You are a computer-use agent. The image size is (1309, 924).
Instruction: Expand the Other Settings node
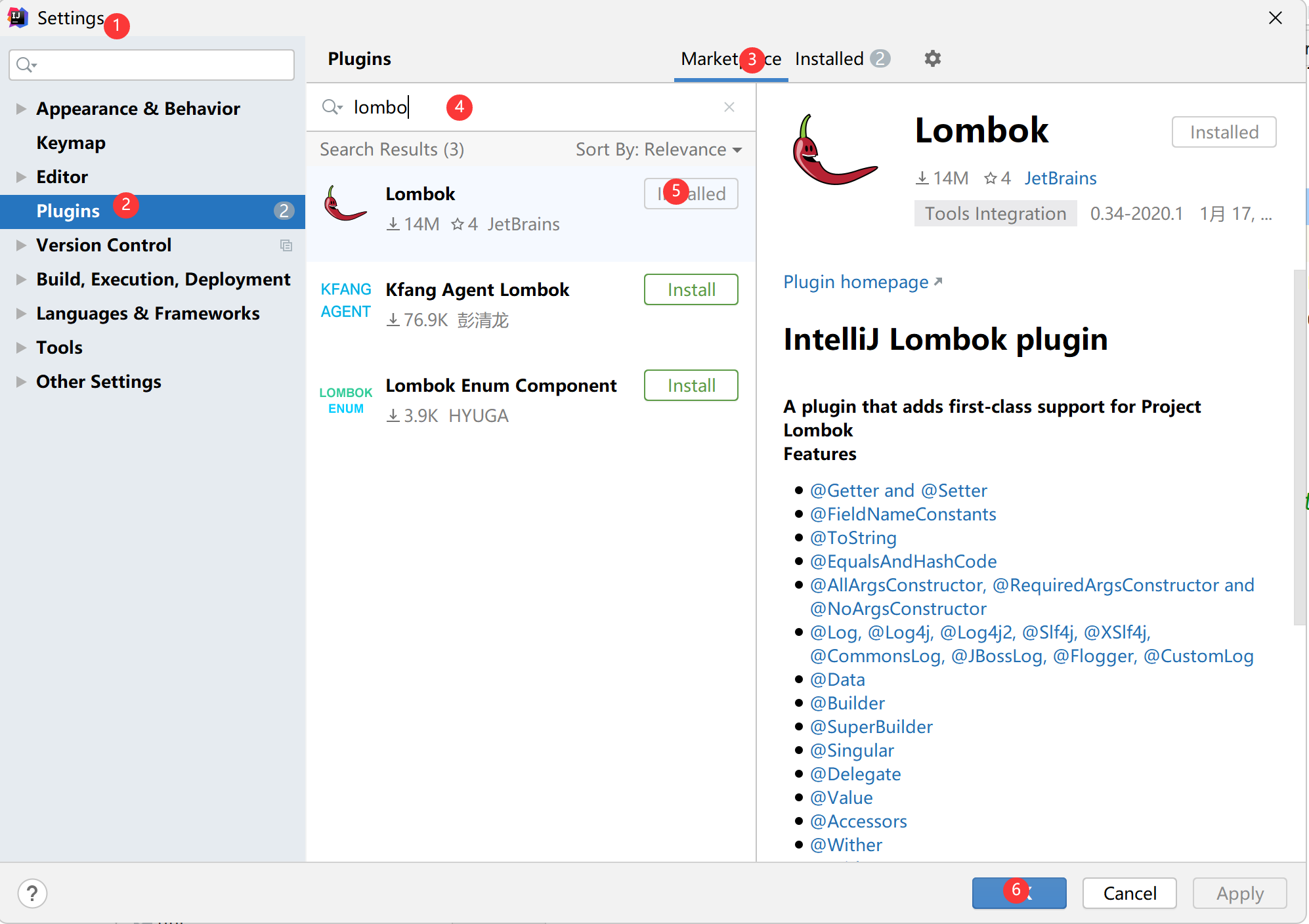[x=21, y=382]
